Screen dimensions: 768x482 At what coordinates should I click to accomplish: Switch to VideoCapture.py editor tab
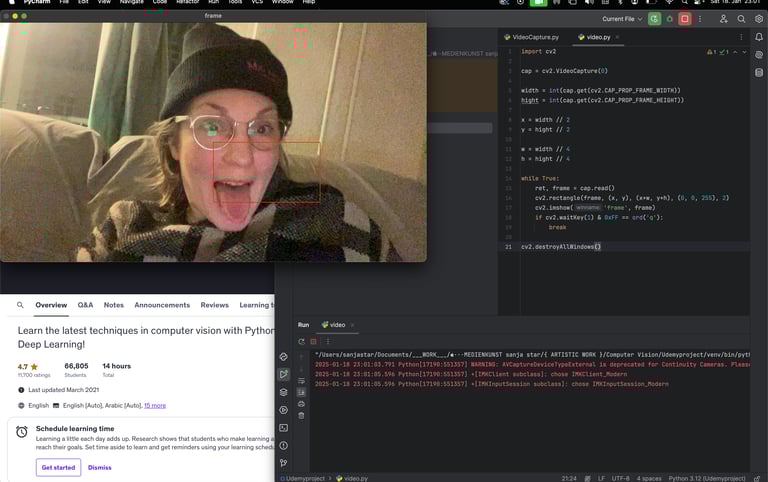[x=531, y=37]
